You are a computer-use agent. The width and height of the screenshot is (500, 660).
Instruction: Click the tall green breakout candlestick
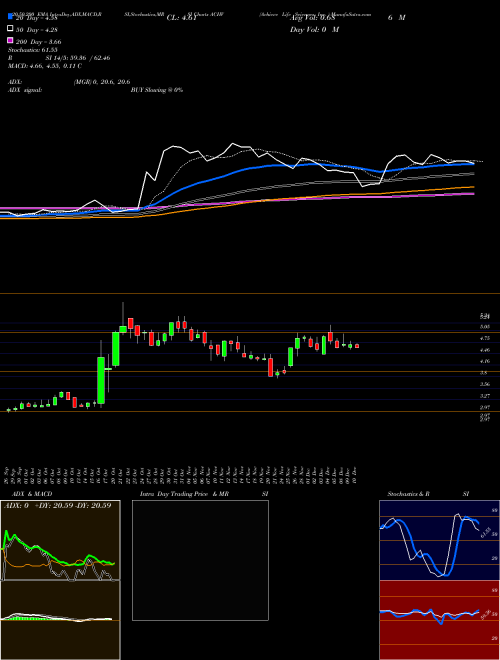(101, 381)
